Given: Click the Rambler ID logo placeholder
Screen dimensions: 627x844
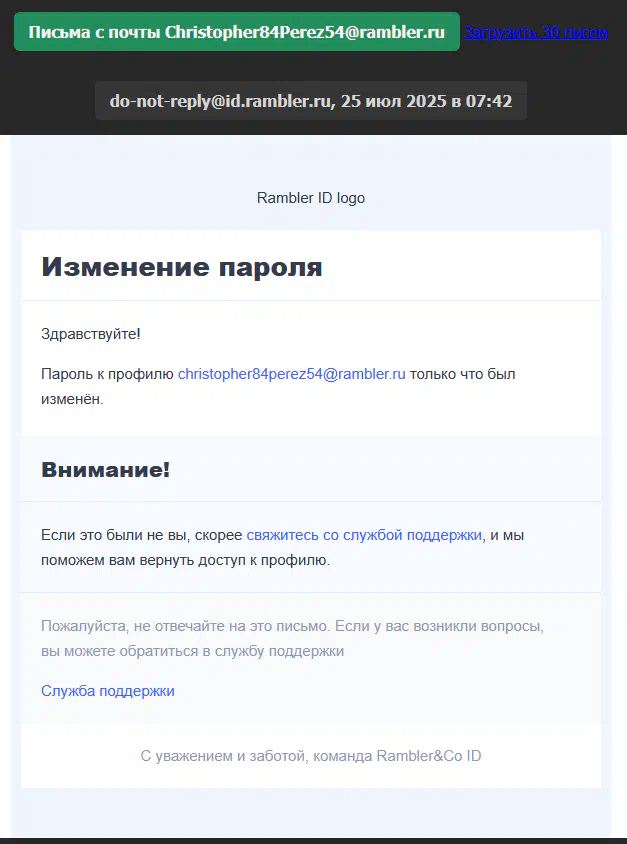Looking at the screenshot, I should (x=311, y=198).
